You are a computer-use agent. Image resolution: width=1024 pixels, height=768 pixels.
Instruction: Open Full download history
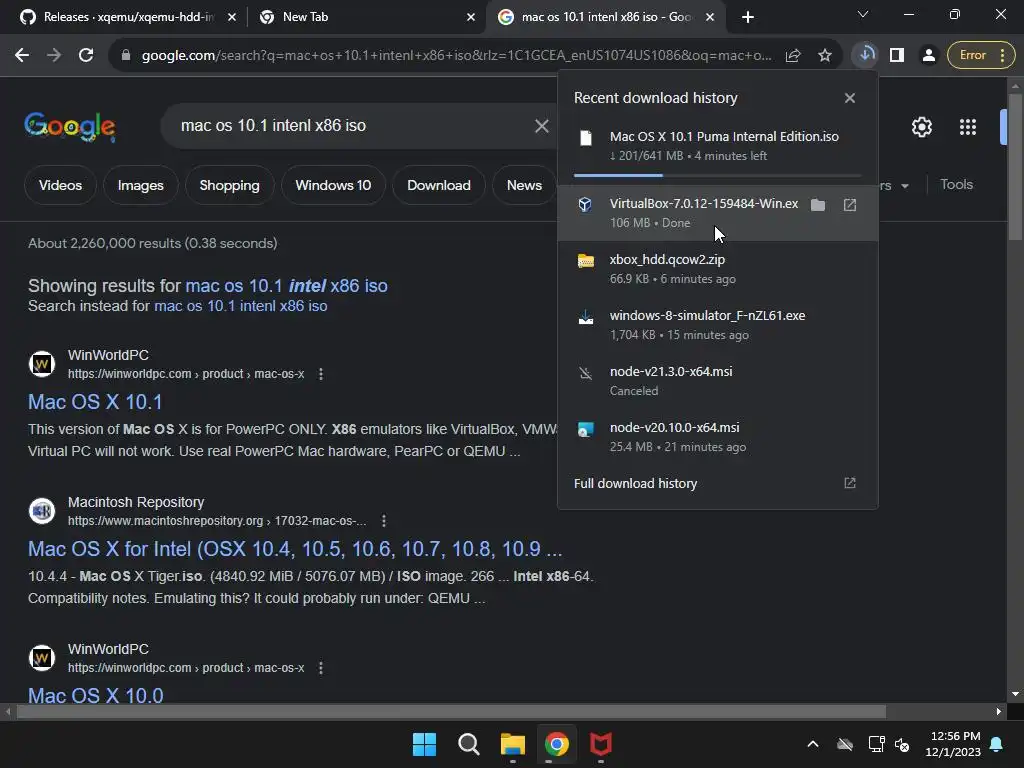click(x=635, y=483)
